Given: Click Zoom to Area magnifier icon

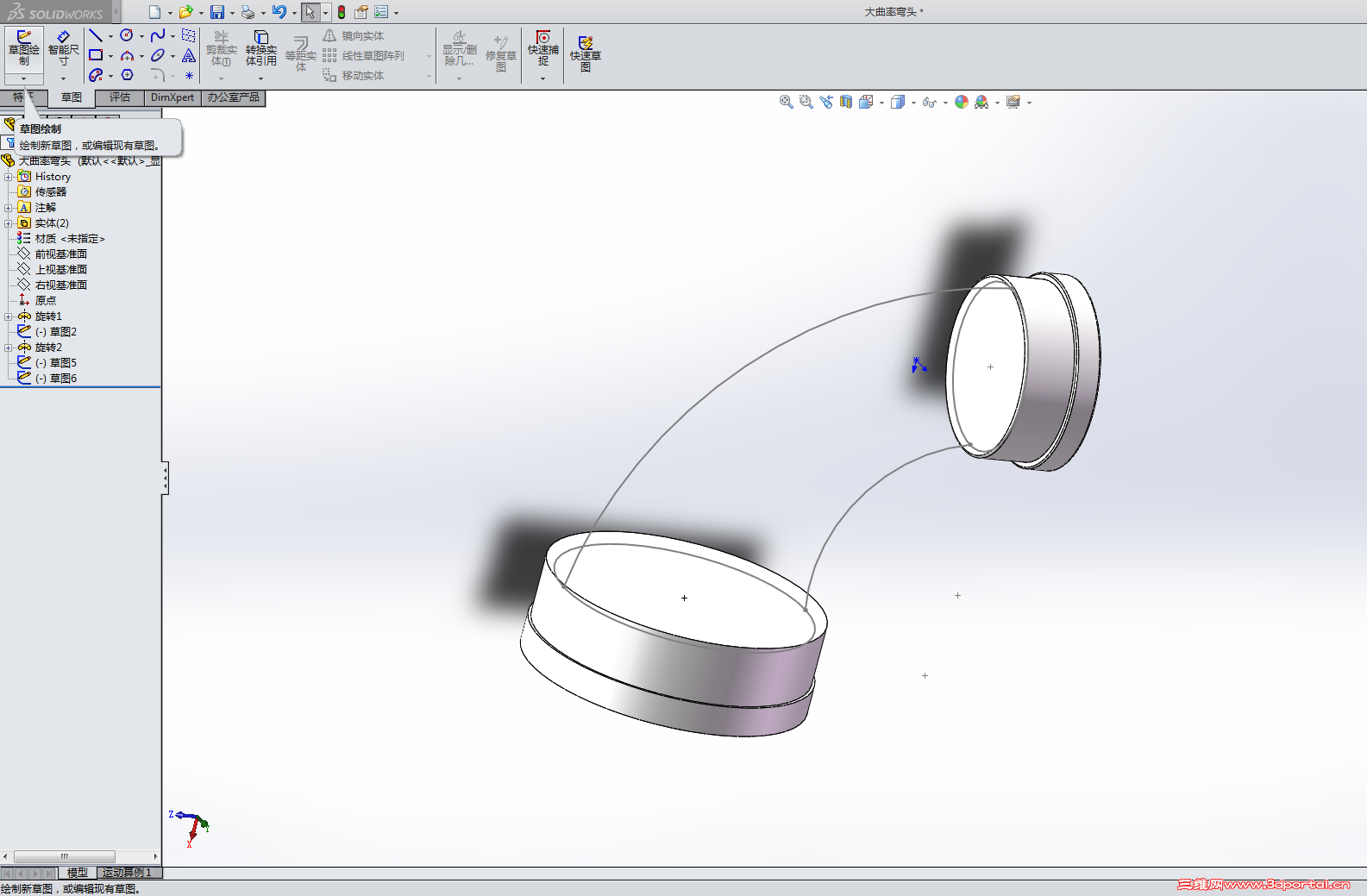Looking at the screenshot, I should pyautogui.click(x=806, y=102).
